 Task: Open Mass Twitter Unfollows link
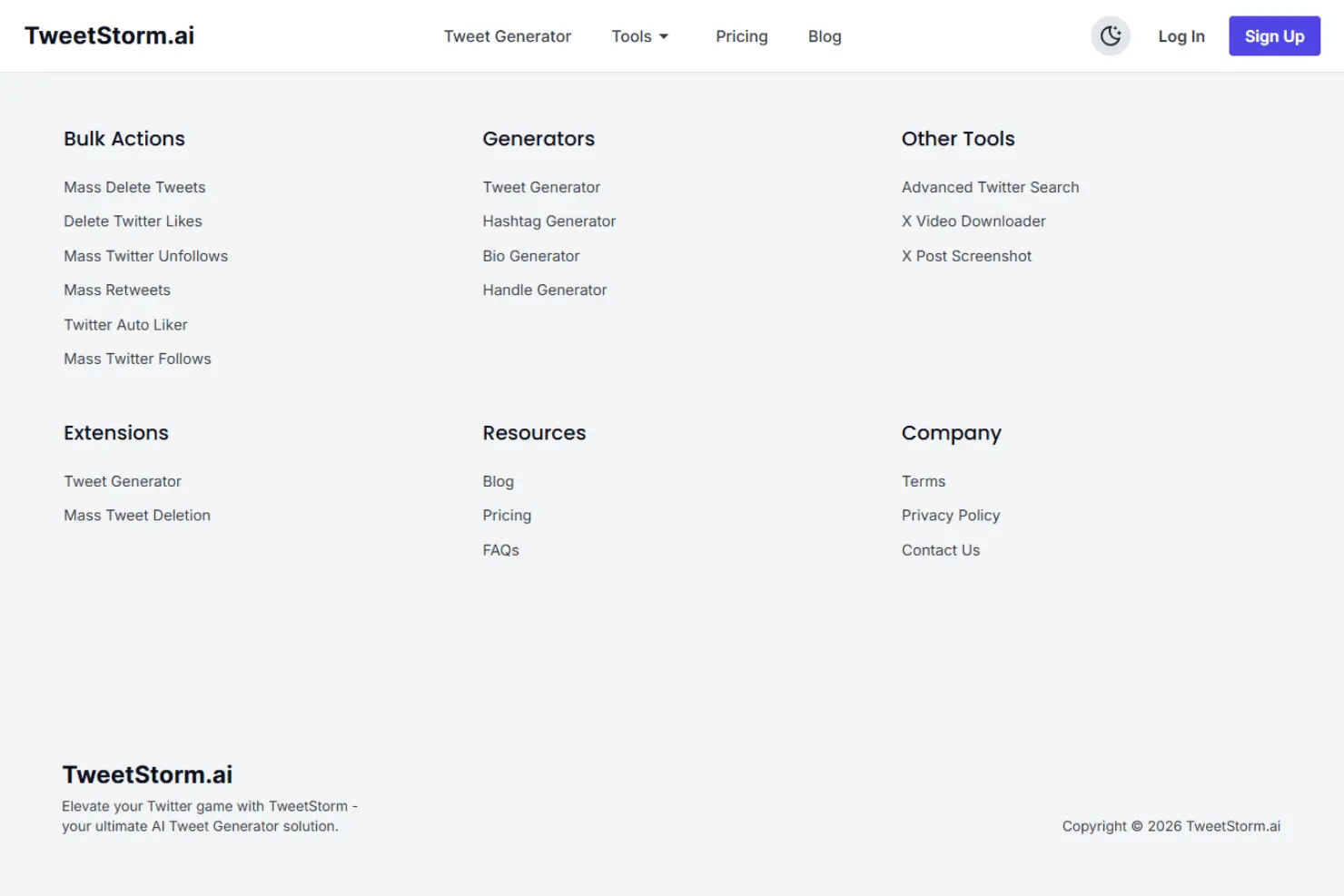point(145,256)
